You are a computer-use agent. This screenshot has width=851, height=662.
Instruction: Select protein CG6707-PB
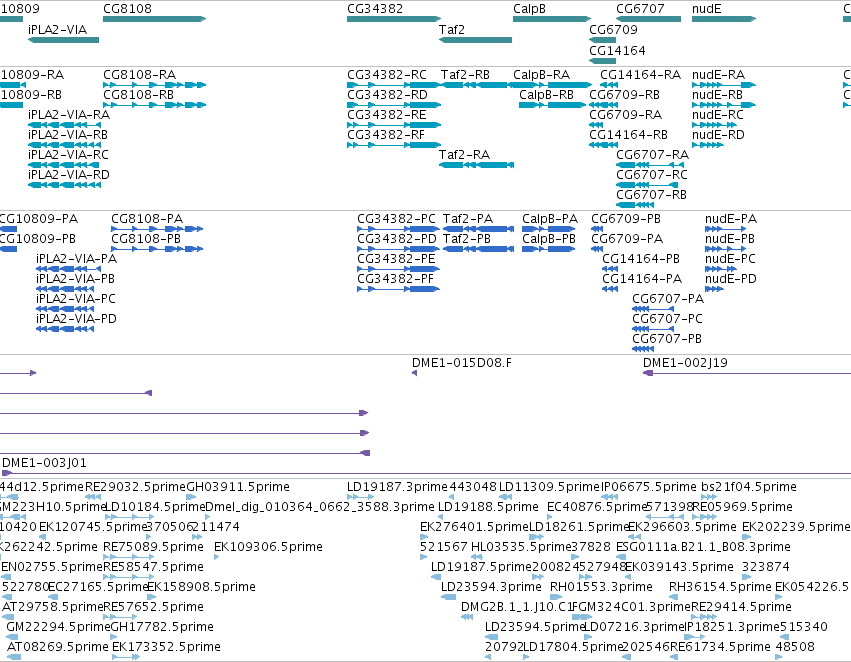667,339
